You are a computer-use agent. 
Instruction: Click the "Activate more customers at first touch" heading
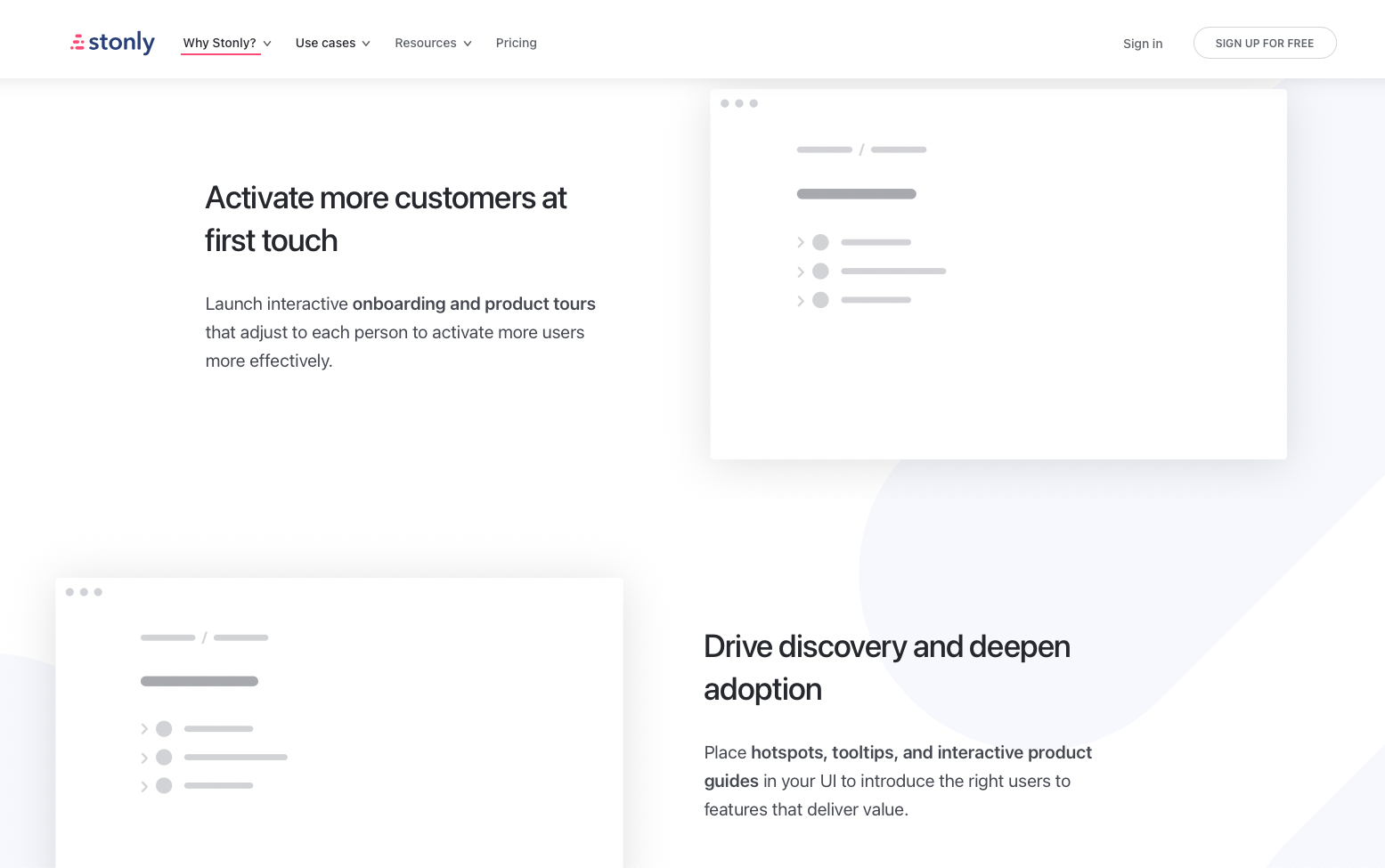coord(386,219)
